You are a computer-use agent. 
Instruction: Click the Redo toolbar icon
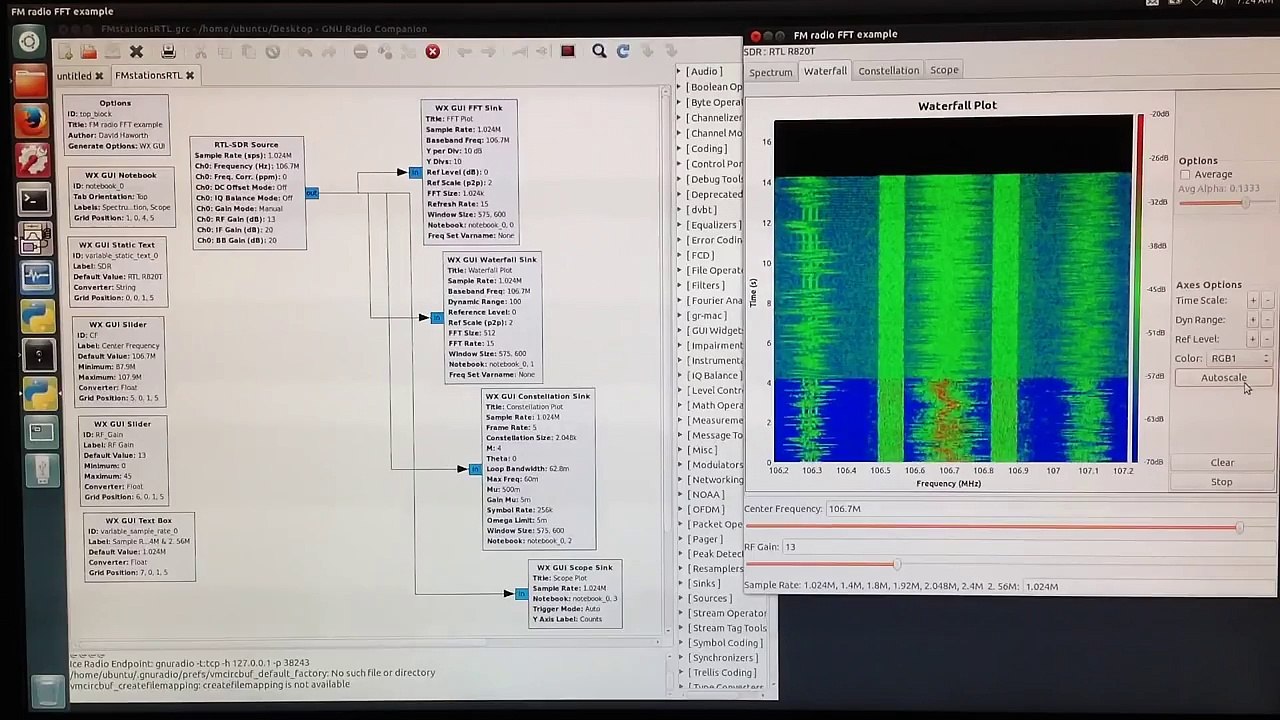click(x=329, y=51)
